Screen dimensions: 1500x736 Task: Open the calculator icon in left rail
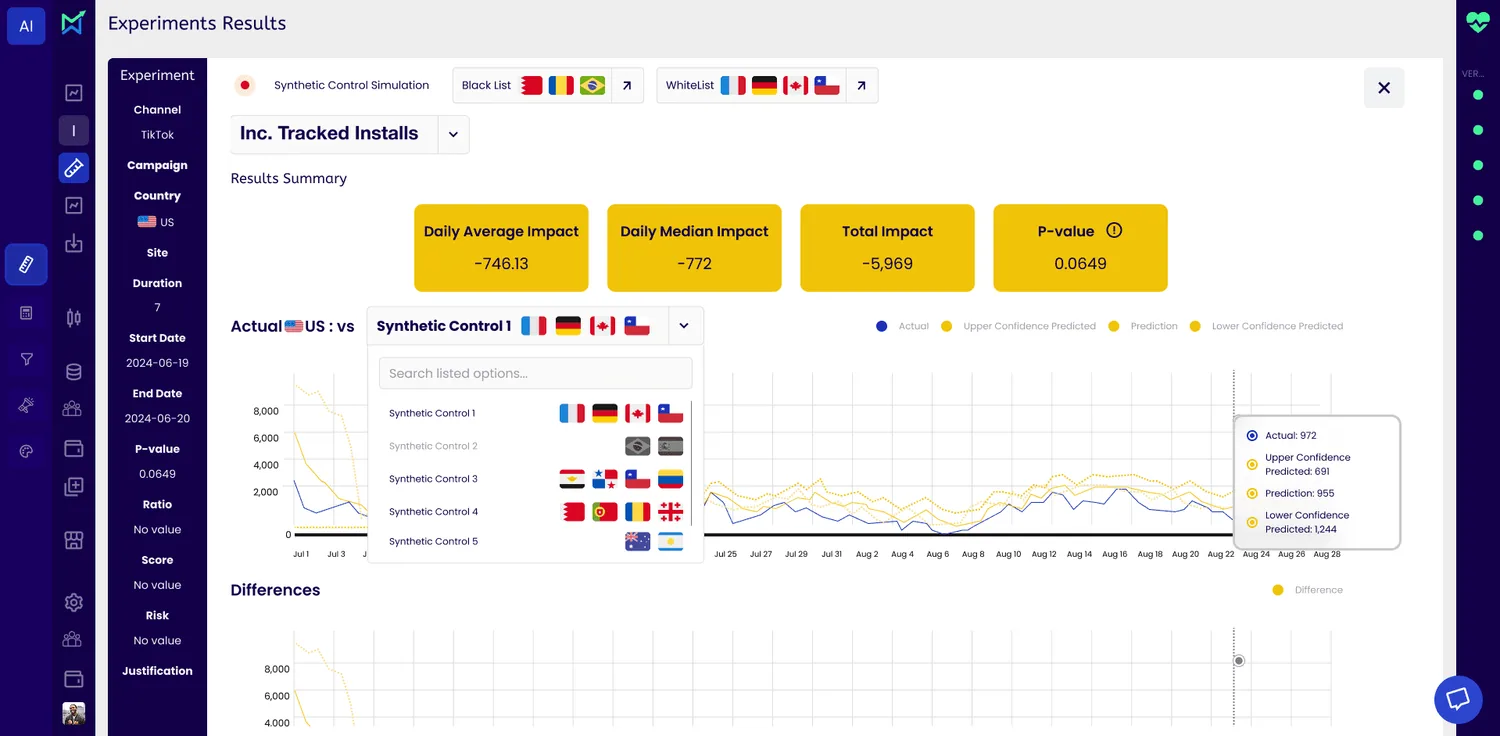[26, 313]
